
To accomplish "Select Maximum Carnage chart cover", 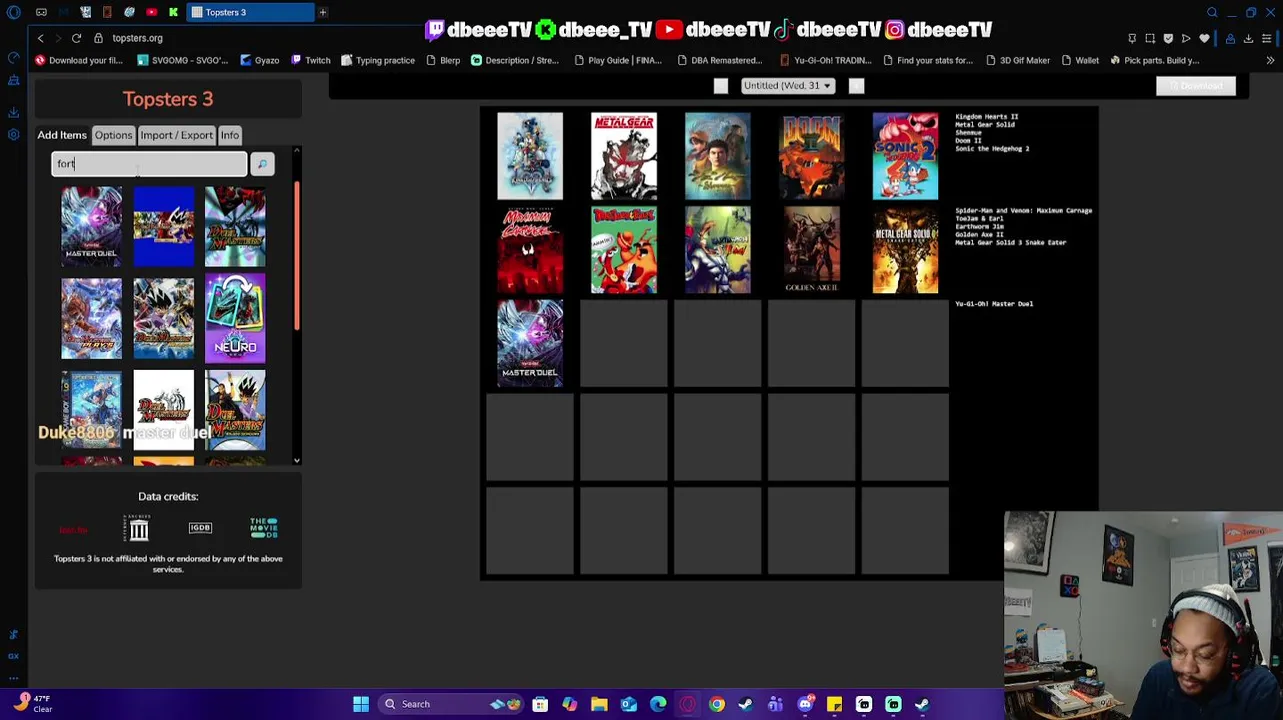I will (x=530, y=250).
